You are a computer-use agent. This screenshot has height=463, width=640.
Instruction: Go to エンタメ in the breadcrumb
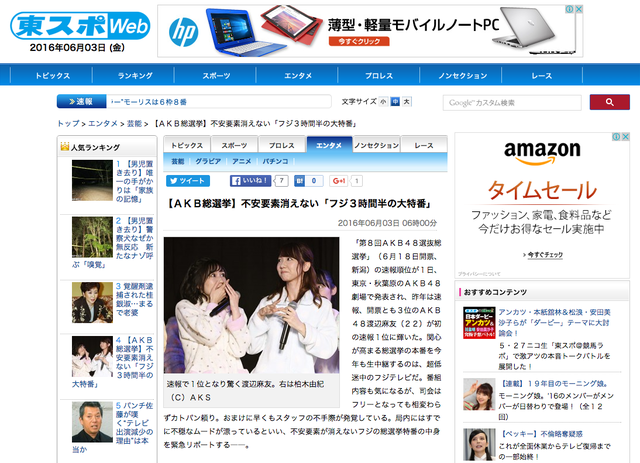(103, 124)
